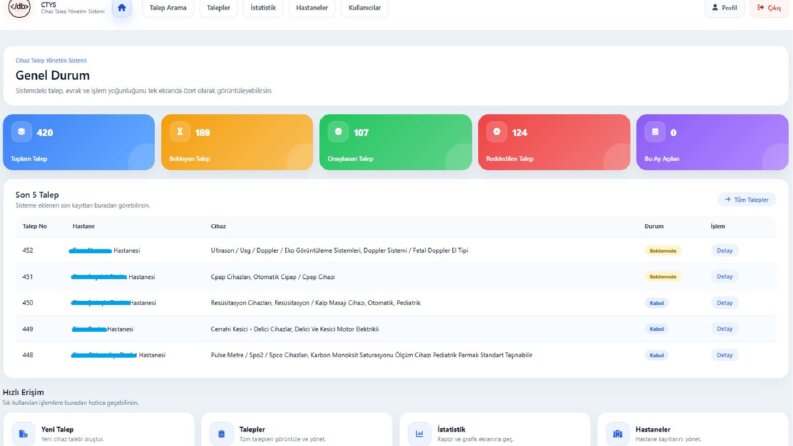The width and height of the screenshot is (793, 446).
Task: View all requests via Tüm Talepler
Action: [x=746, y=200]
